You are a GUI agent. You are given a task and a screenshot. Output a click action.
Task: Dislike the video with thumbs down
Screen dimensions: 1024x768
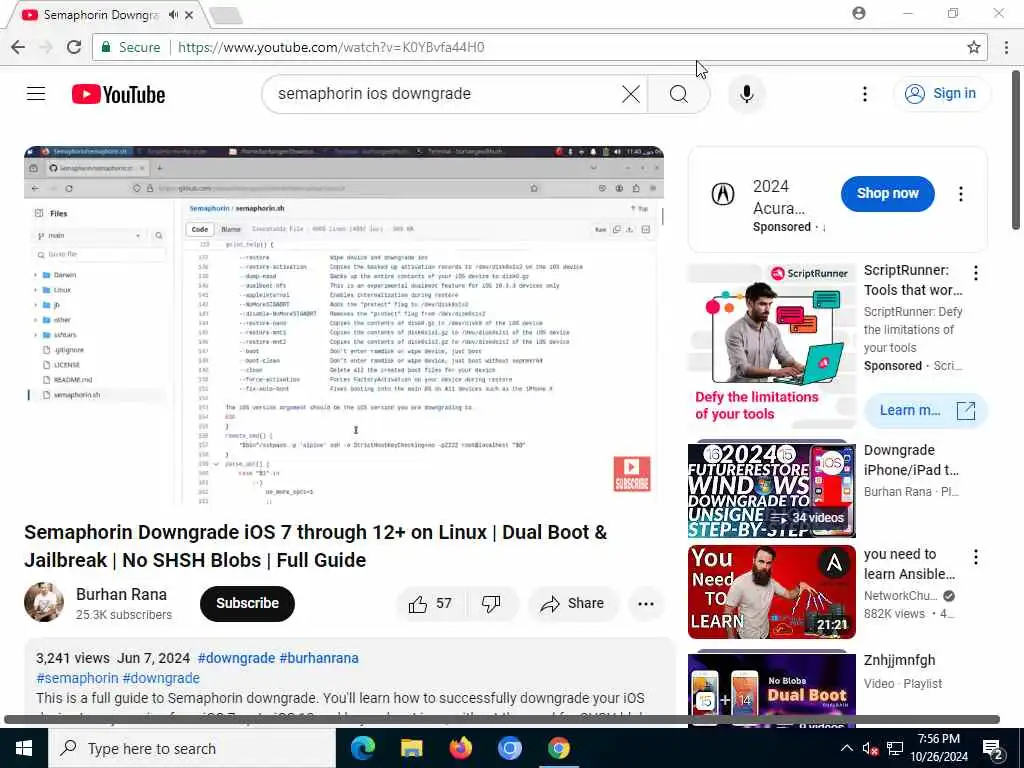[491, 604]
